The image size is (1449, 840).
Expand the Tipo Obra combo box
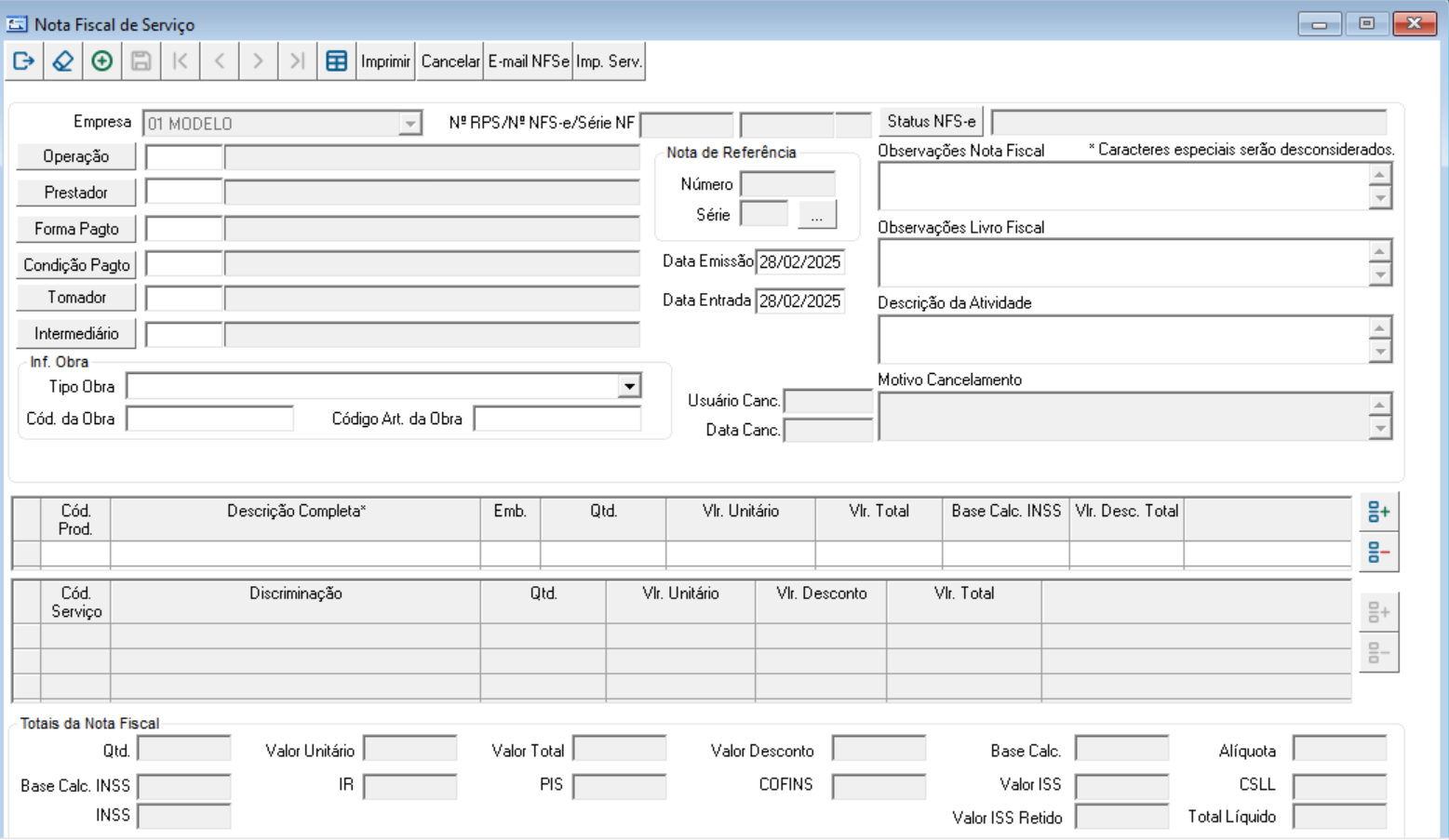[629, 386]
